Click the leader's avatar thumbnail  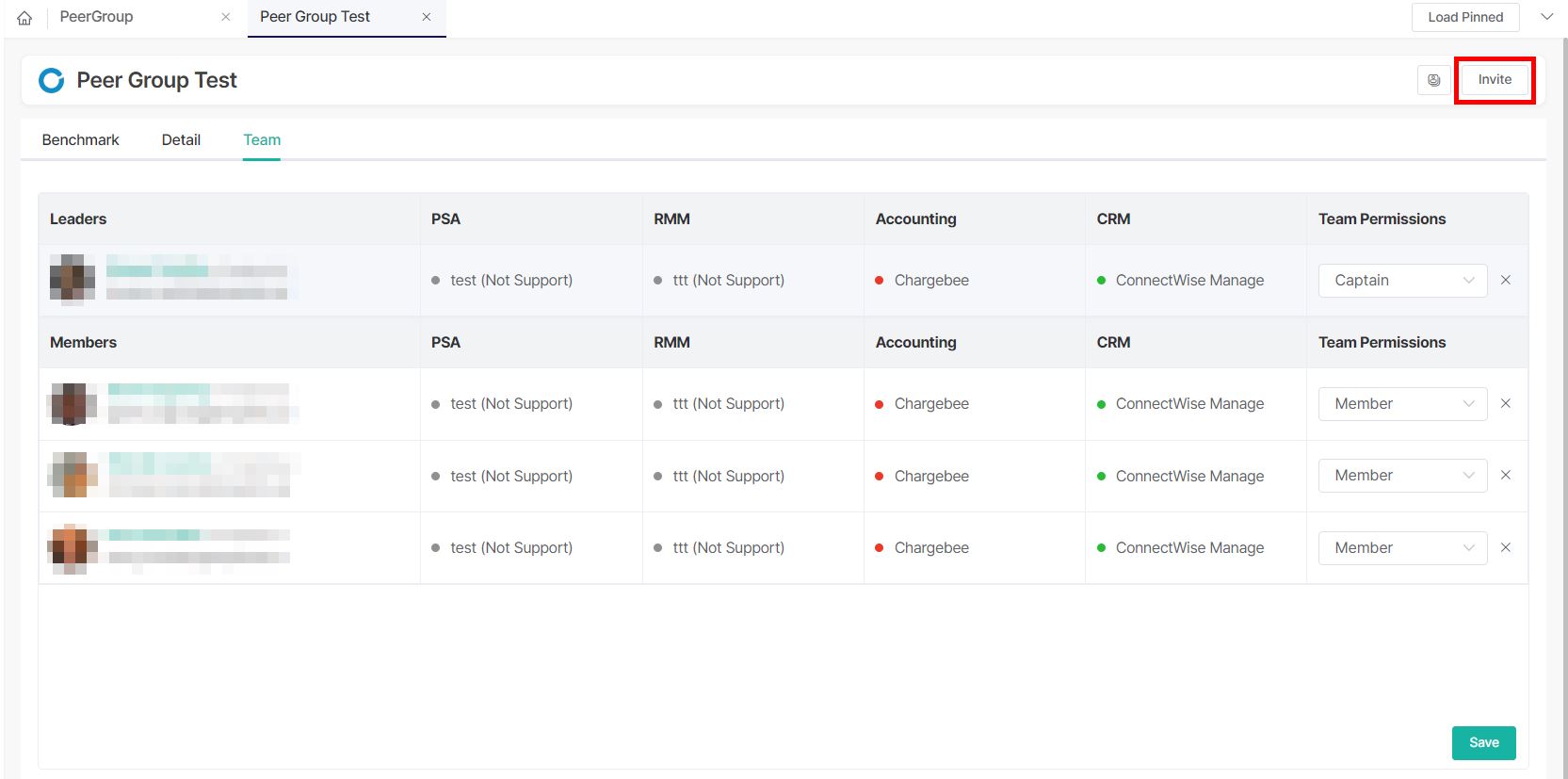pos(73,280)
